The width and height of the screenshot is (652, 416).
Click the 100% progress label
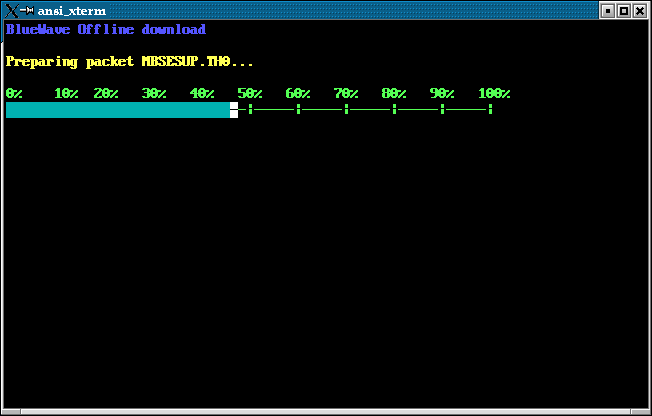[494, 93]
